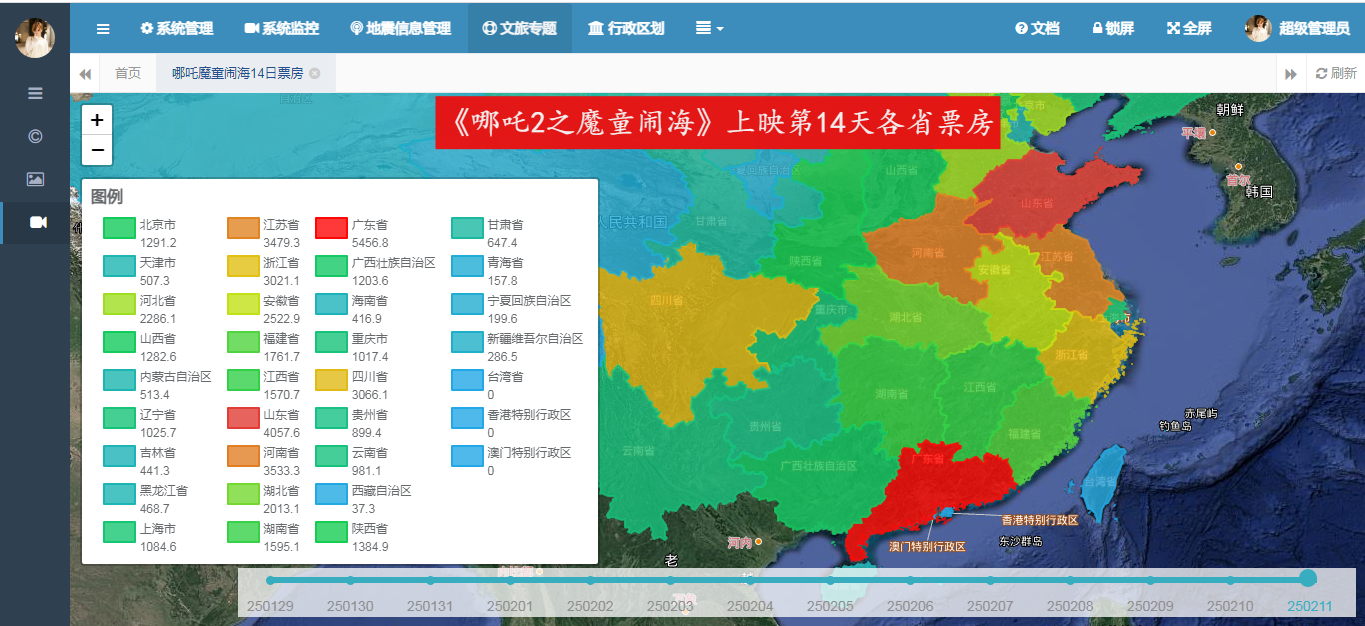Toggle the top hamburger menu icon
This screenshot has height=626, width=1365.
103,28
